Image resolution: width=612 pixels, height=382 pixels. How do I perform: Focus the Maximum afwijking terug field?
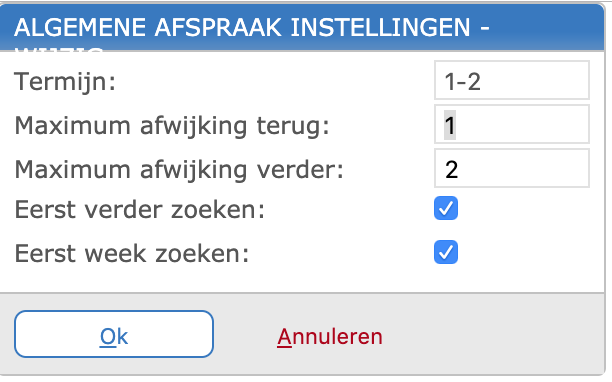pos(512,124)
